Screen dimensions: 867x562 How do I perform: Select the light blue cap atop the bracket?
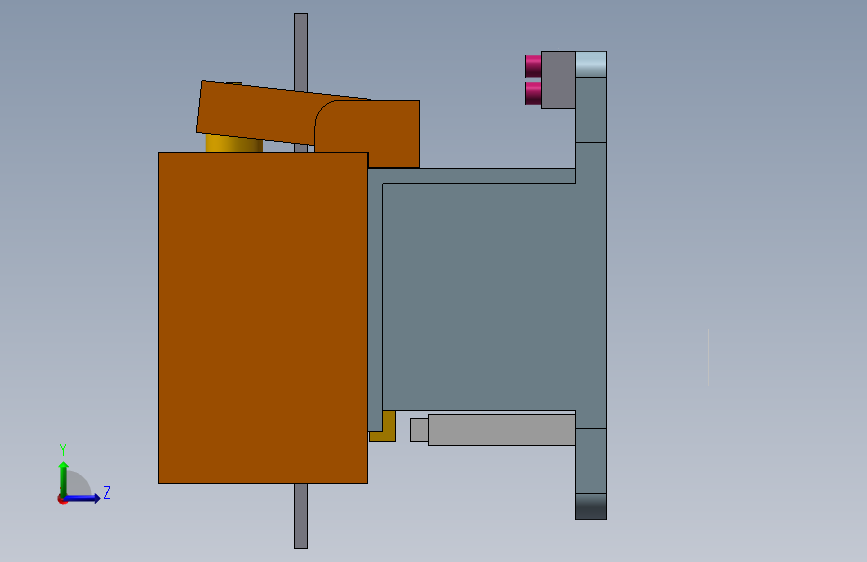tap(591, 64)
